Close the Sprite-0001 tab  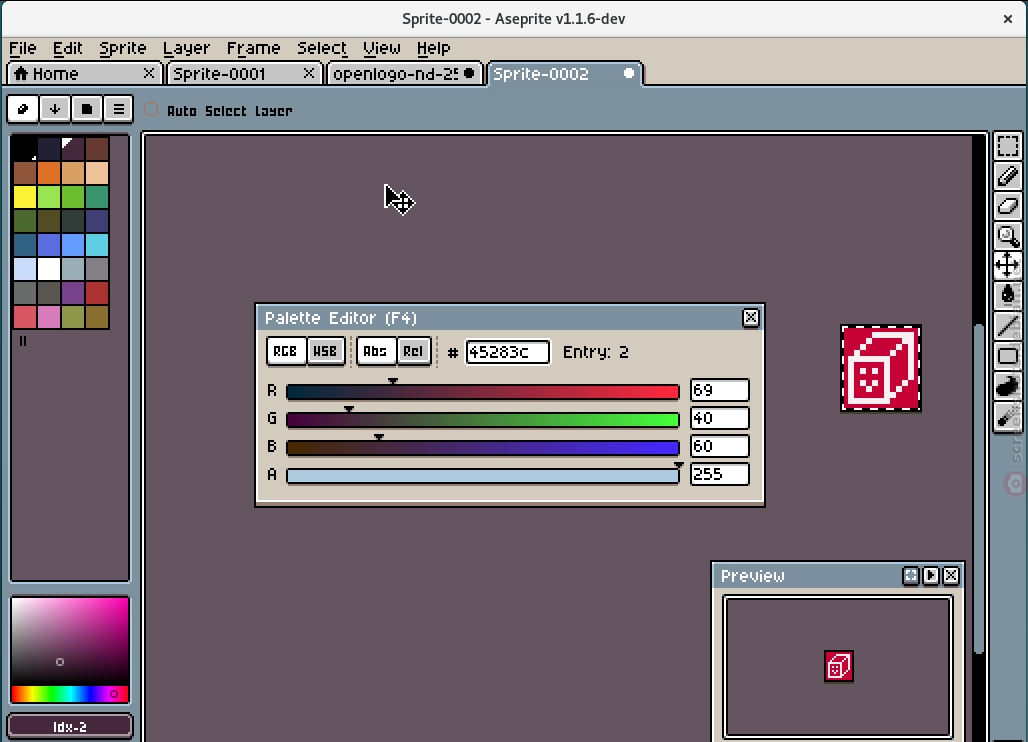(309, 73)
